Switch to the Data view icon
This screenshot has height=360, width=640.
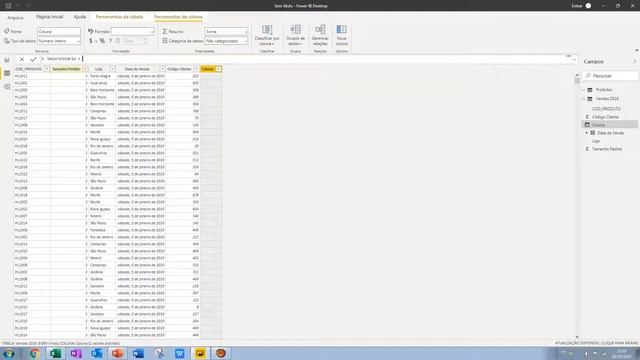(x=7, y=73)
